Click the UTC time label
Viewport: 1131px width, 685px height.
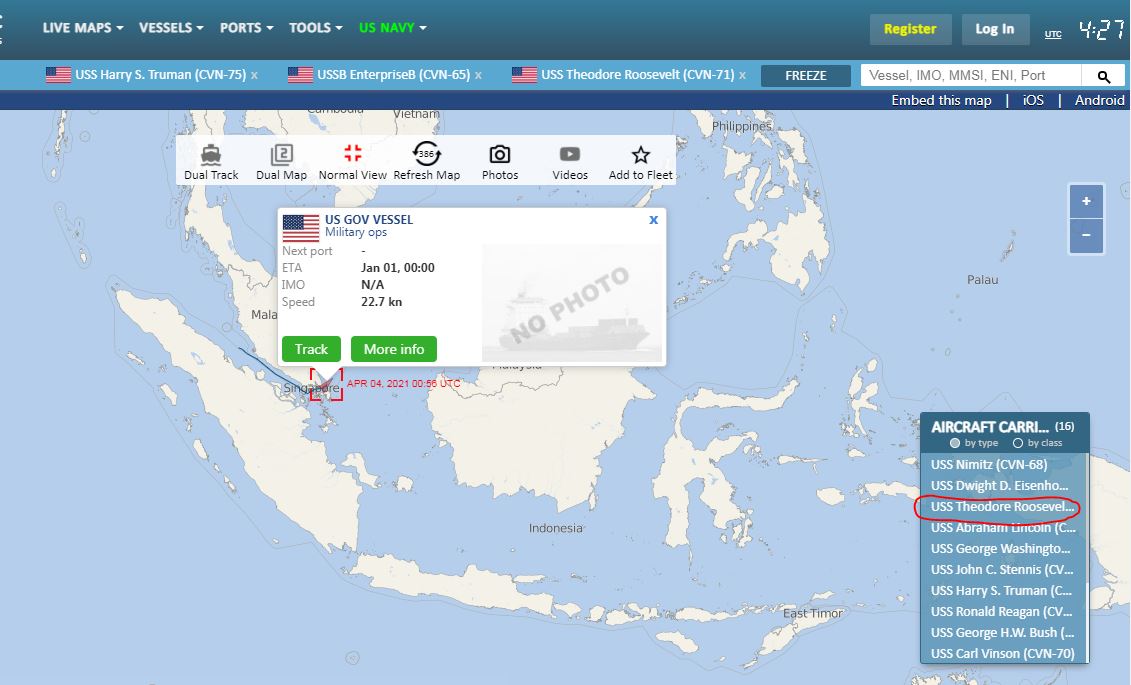pyautogui.click(x=1053, y=34)
